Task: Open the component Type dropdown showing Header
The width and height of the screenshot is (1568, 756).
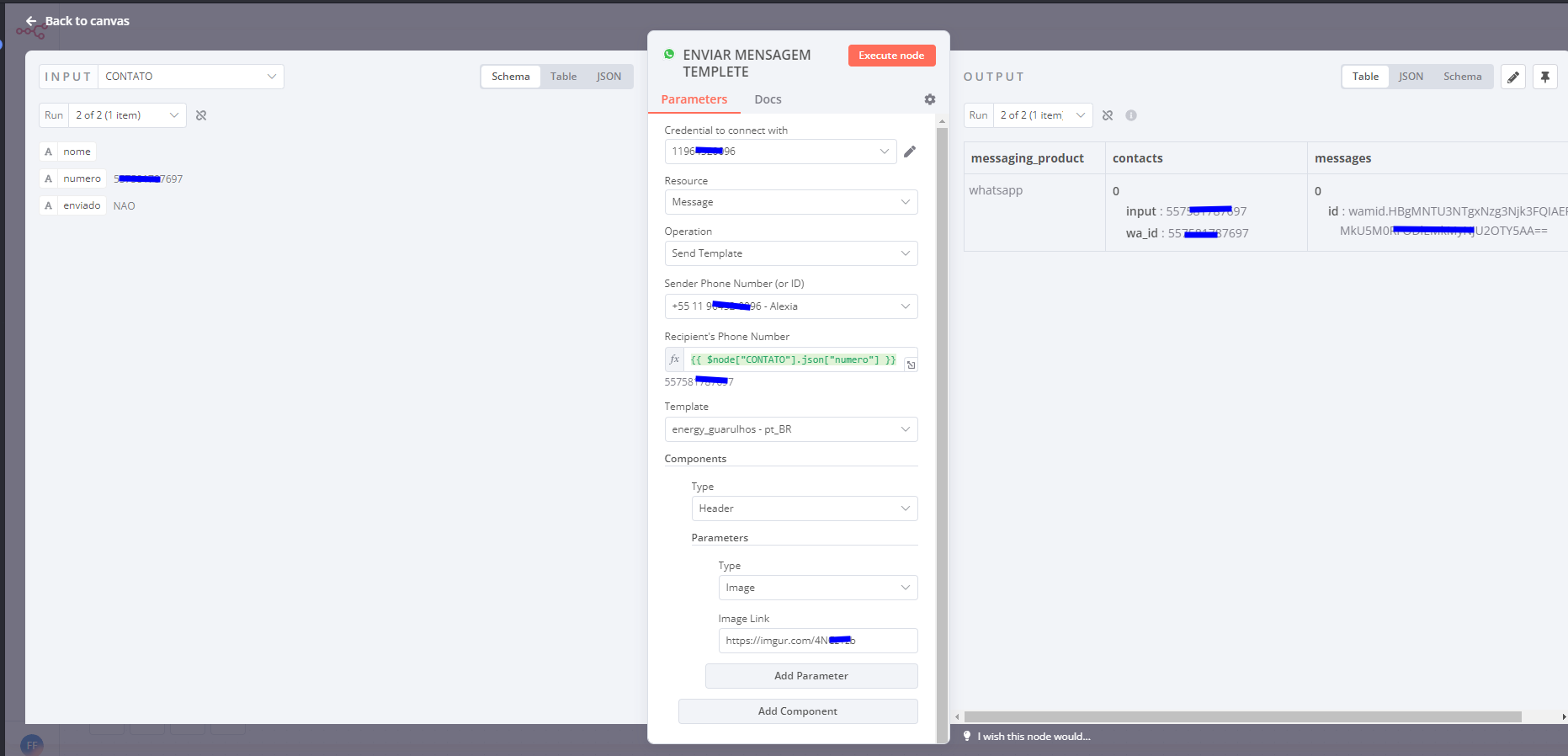Action: (x=805, y=508)
